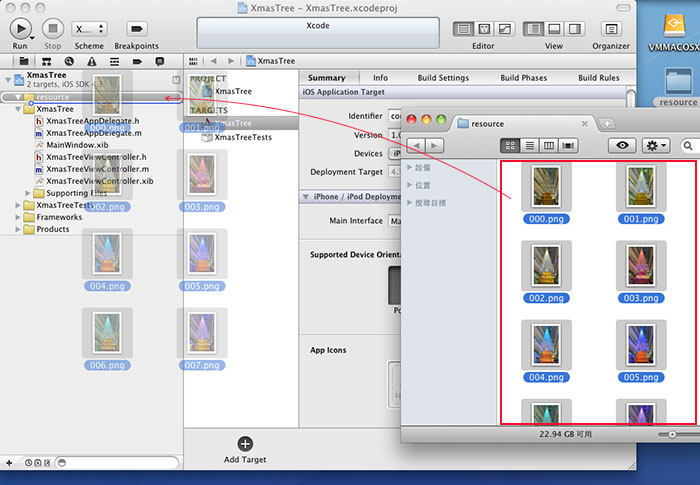Collapse the XmasTree project root triangle
Viewport: 700px width, 485px height.
[x=8, y=80]
